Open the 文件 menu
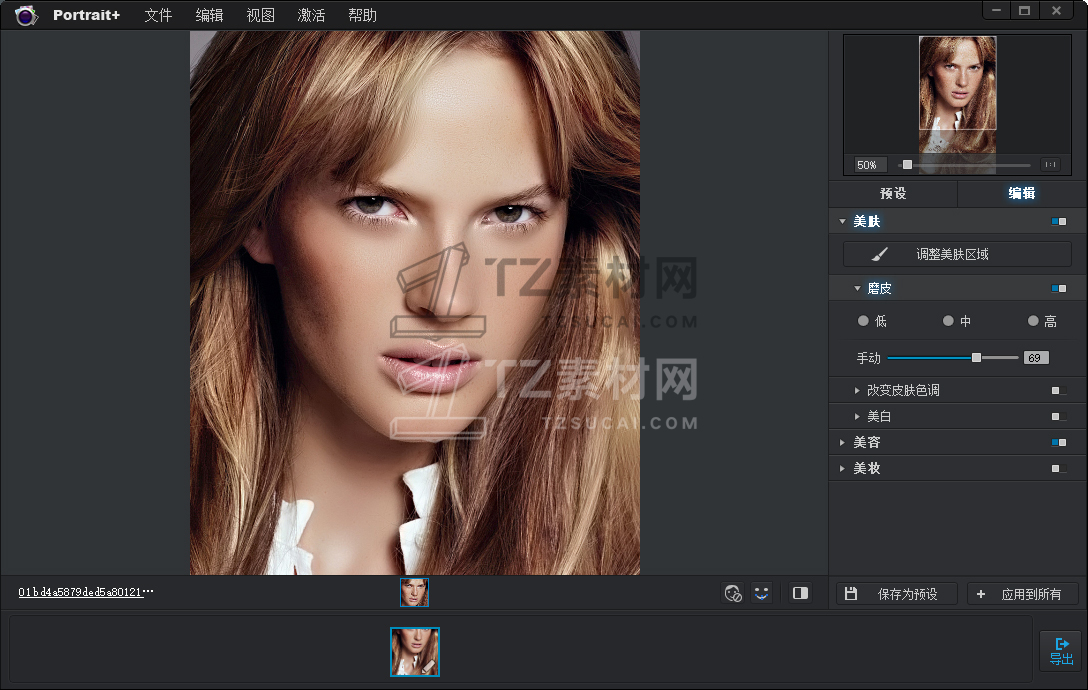1088x690 pixels. pyautogui.click(x=158, y=15)
